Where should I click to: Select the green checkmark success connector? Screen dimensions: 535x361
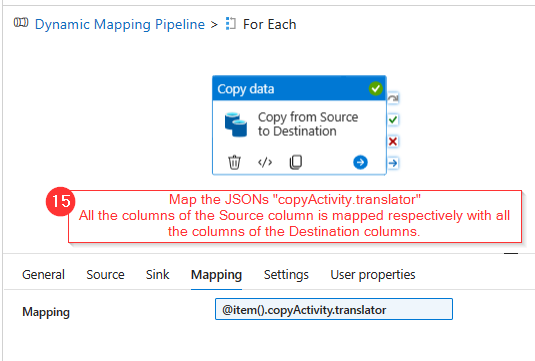[x=393, y=120]
